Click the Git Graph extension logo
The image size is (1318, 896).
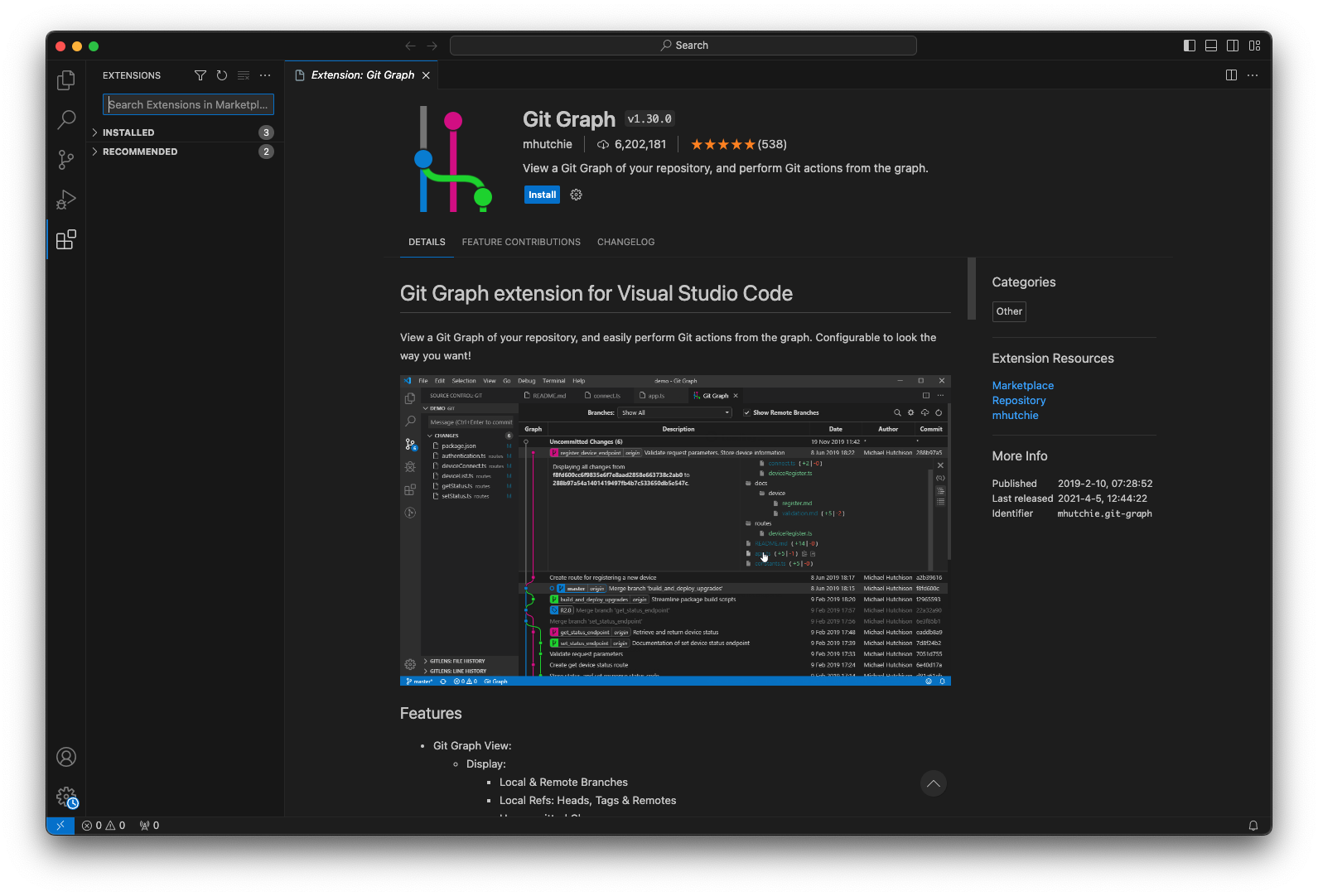tap(452, 160)
